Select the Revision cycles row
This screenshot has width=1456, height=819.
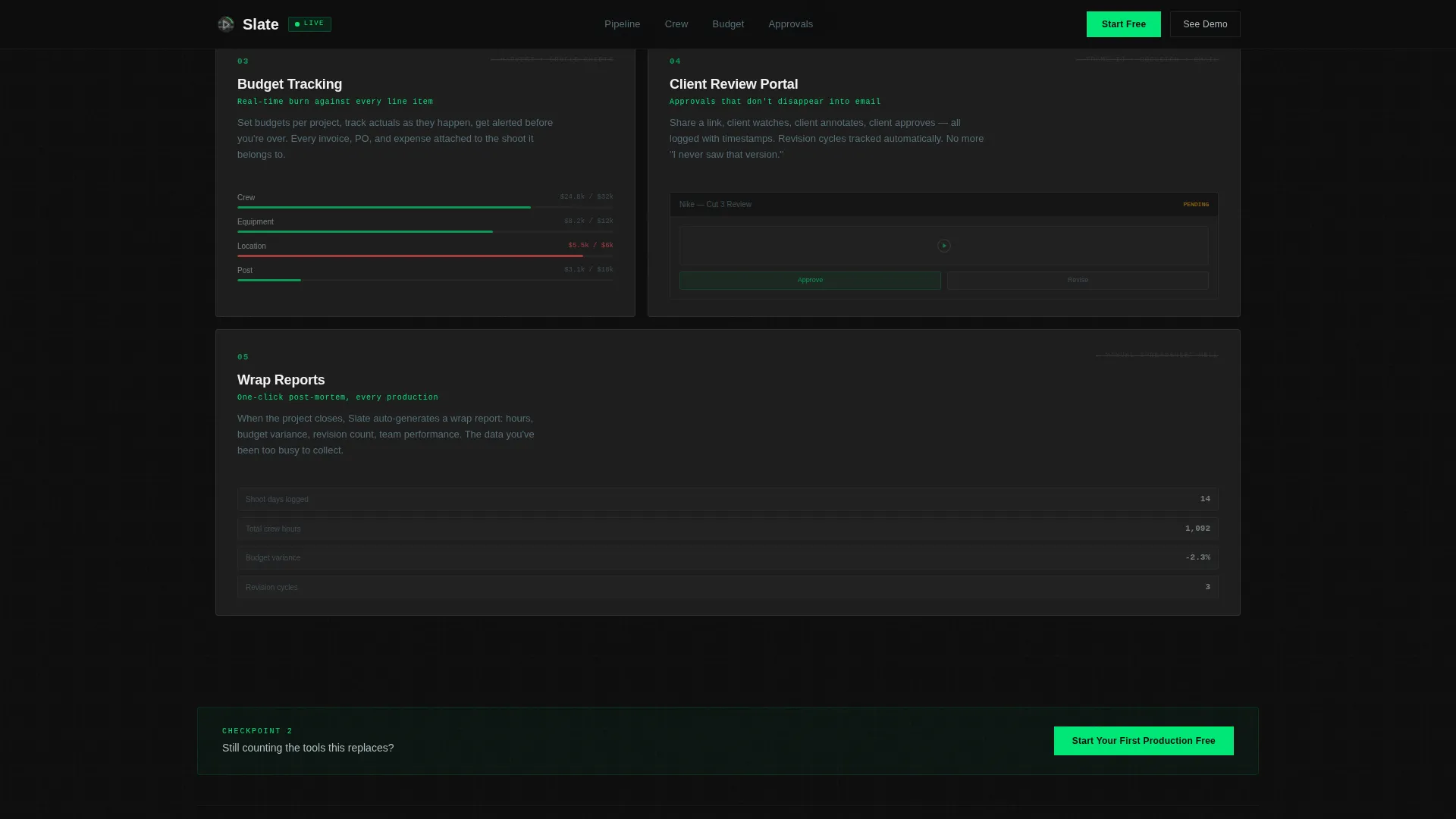tap(728, 587)
